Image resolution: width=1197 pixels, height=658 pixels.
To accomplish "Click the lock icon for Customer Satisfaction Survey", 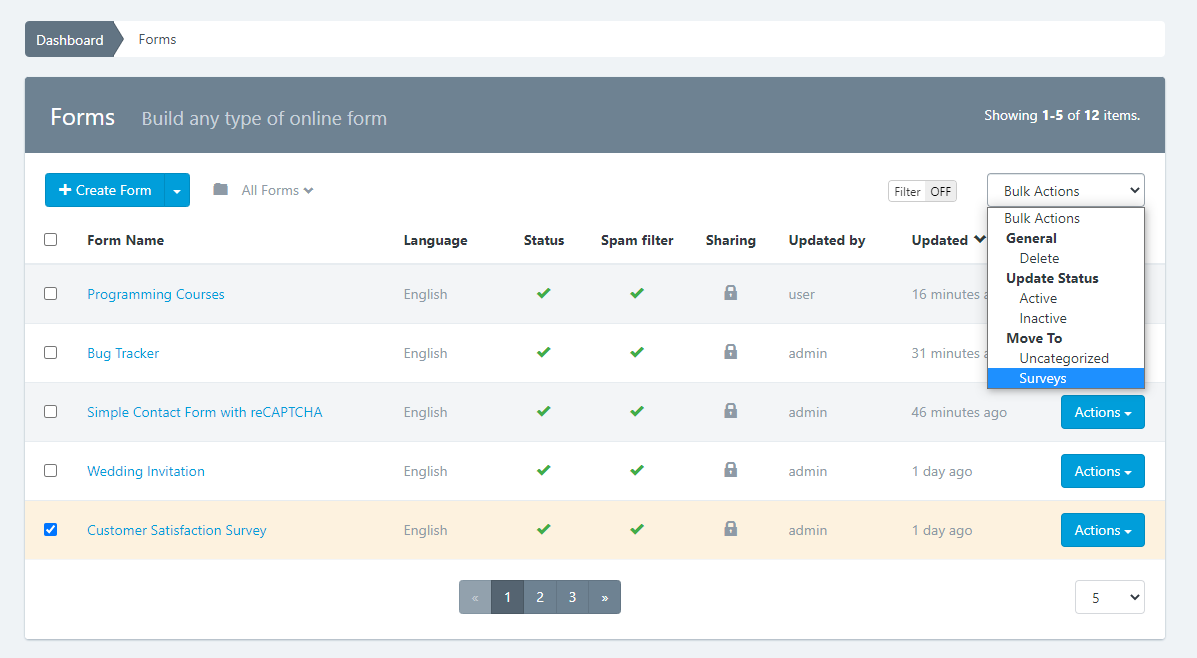I will [x=730, y=529].
